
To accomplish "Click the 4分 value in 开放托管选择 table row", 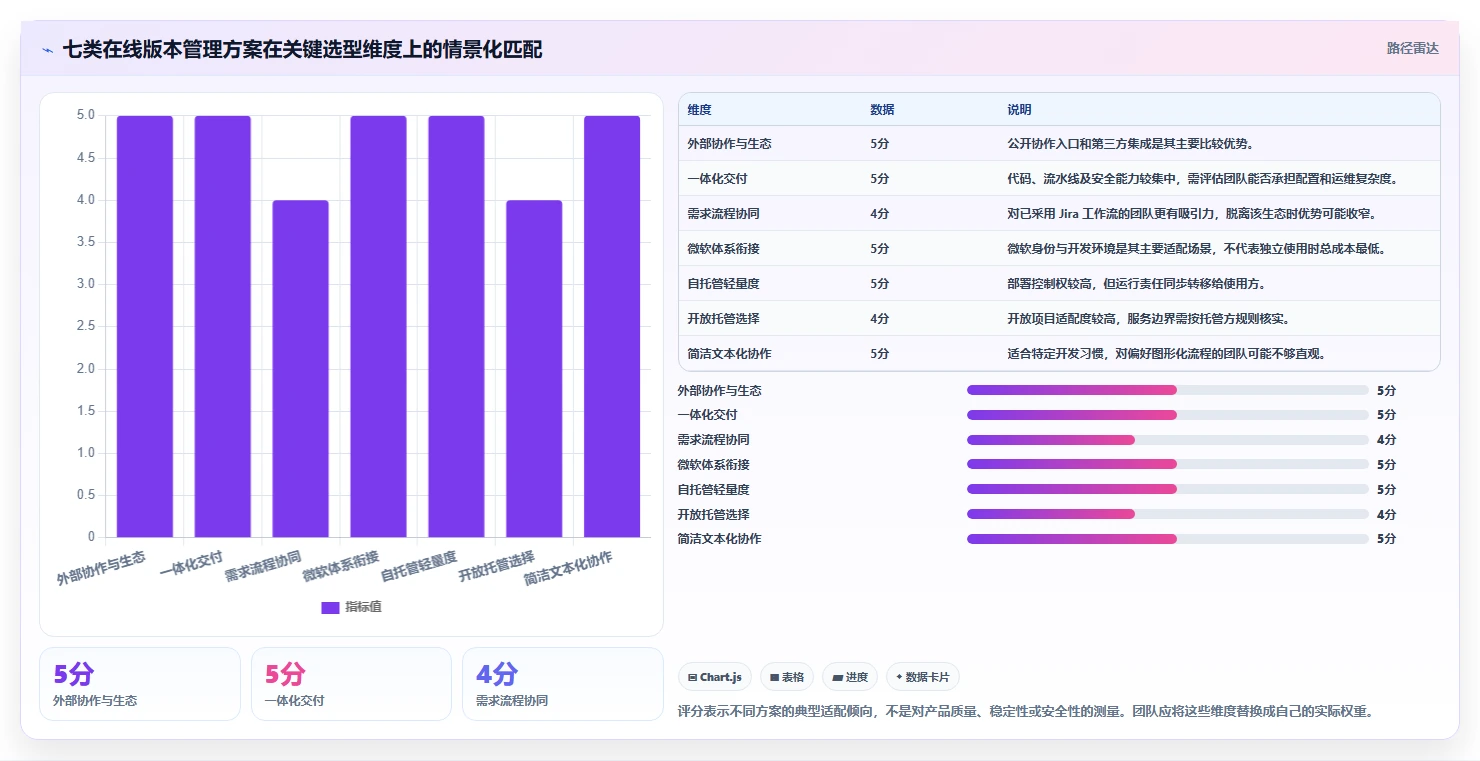I will pos(880,319).
